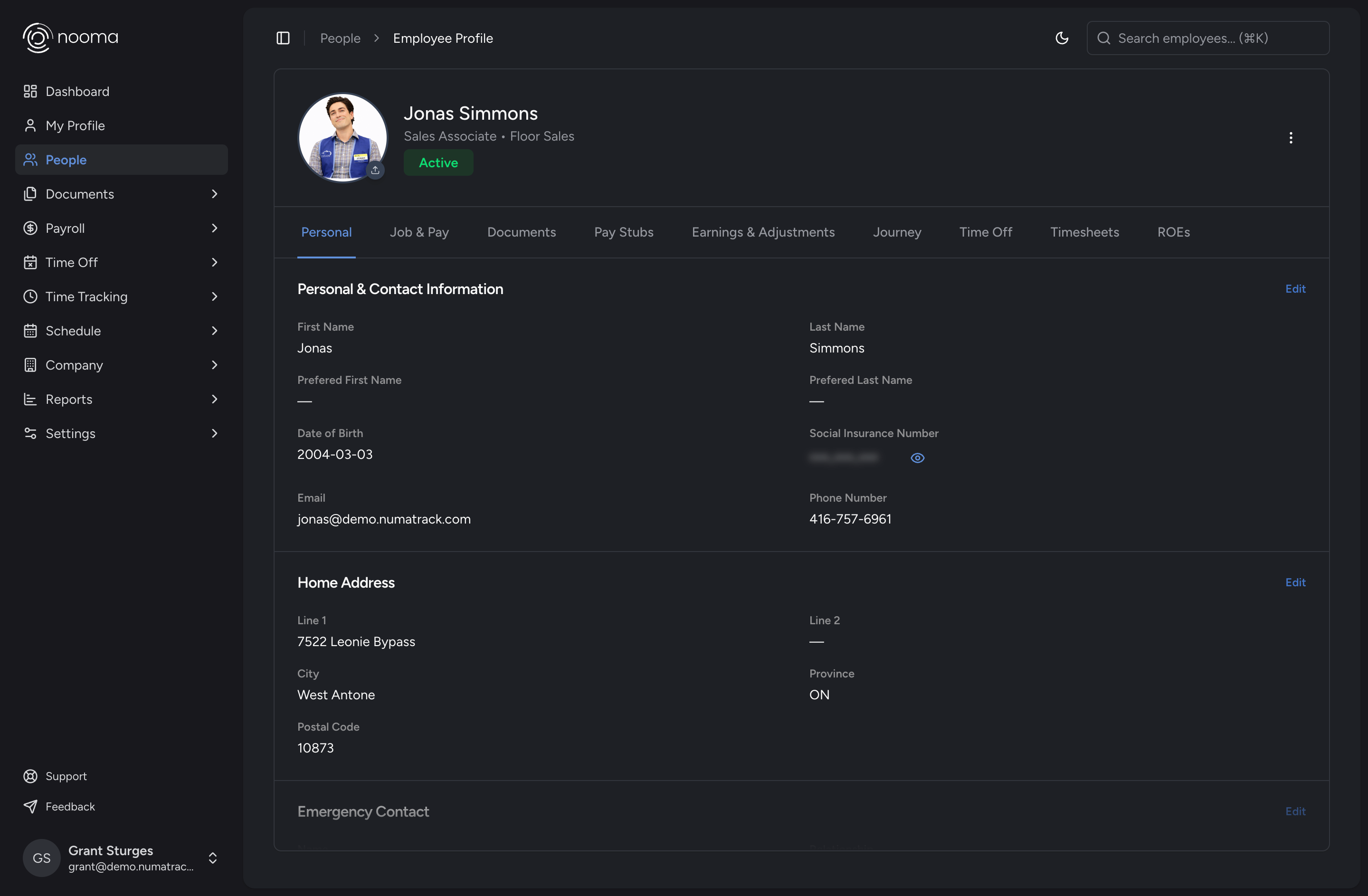Expand the Time Tracking chevron

[214, 296]
